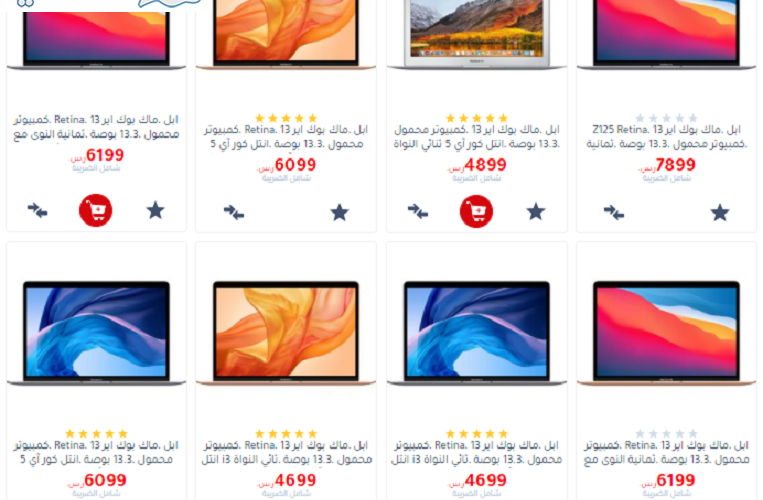Click the empty star rating on Z125 MacBook
Image resolution: width=763 pixels, height=500 pixels.
667,118
